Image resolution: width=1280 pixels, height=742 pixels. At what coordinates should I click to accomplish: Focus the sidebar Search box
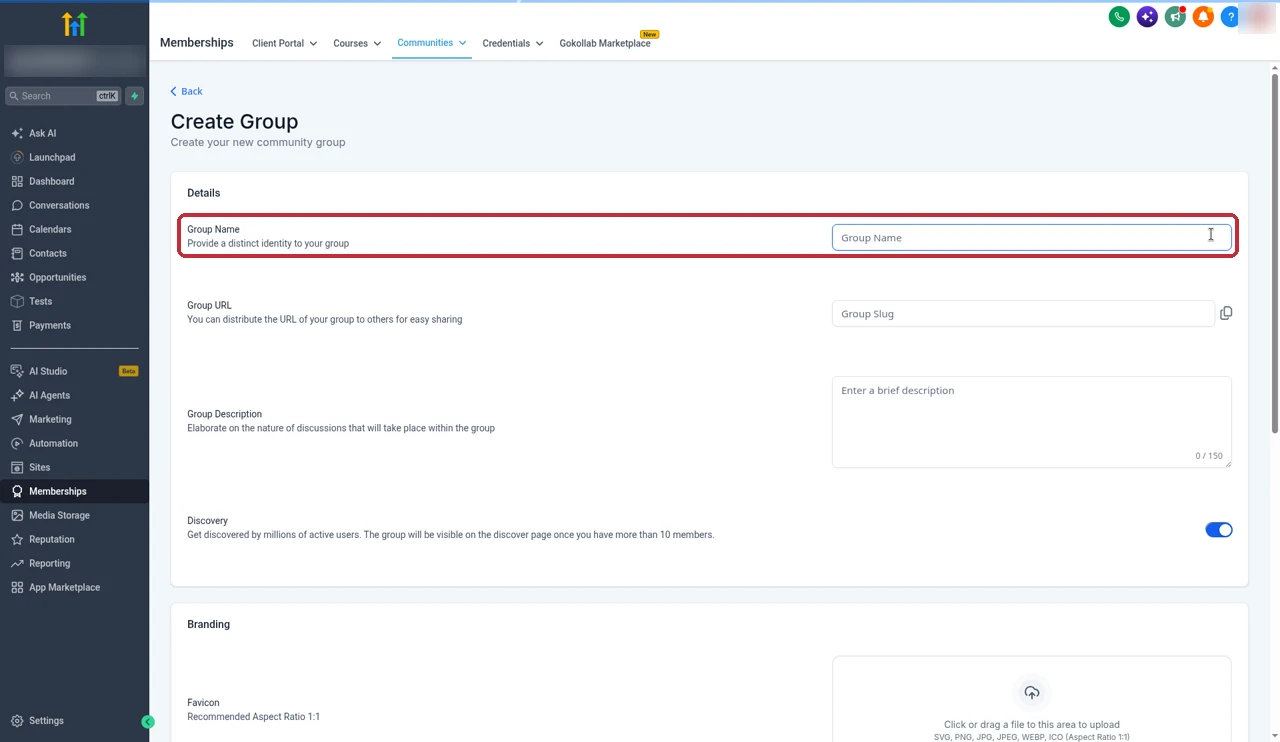63,96
